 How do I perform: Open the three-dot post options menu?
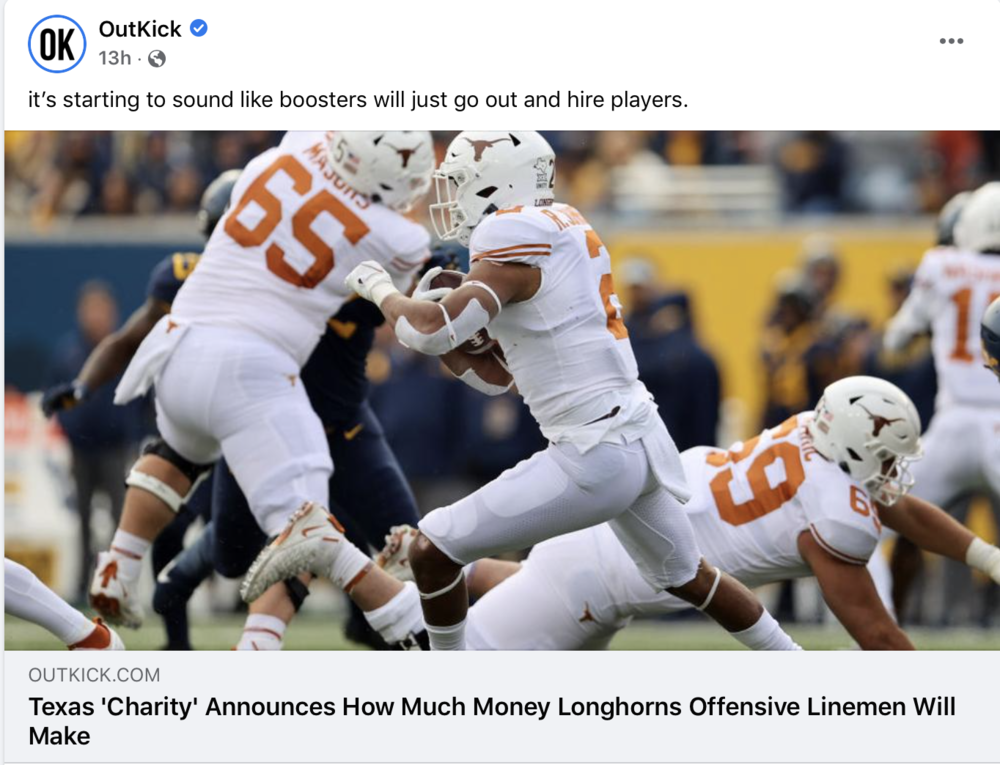point(951,41)
